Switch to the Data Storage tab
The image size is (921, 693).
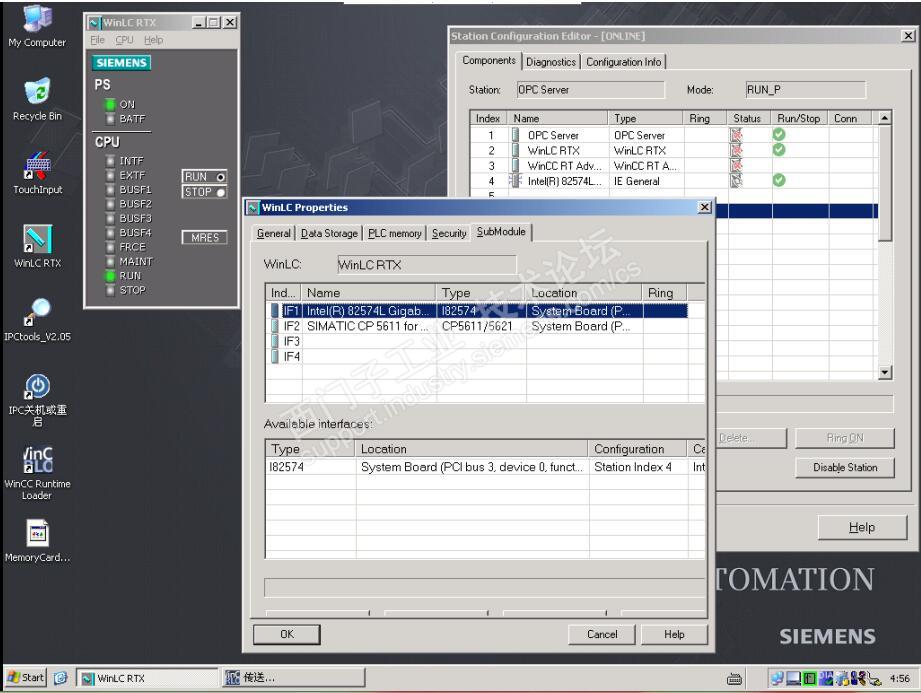coord(328,233)
